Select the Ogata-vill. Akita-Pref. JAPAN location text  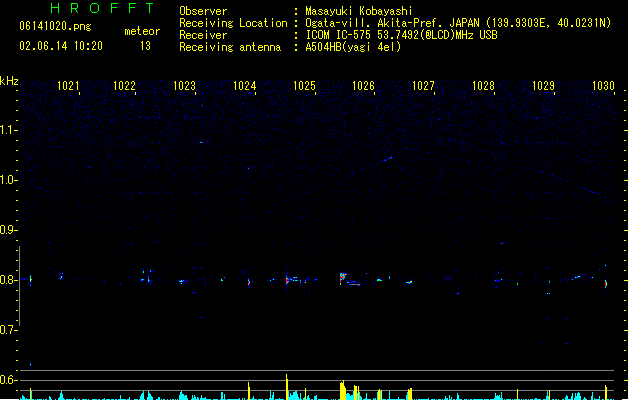click(x=458, y=23)
